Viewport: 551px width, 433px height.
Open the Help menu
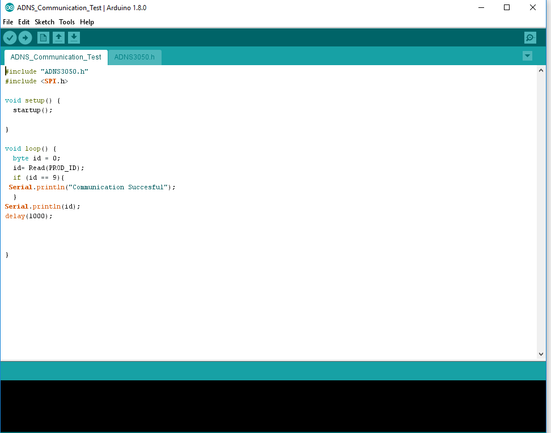(x=87, y=22)
